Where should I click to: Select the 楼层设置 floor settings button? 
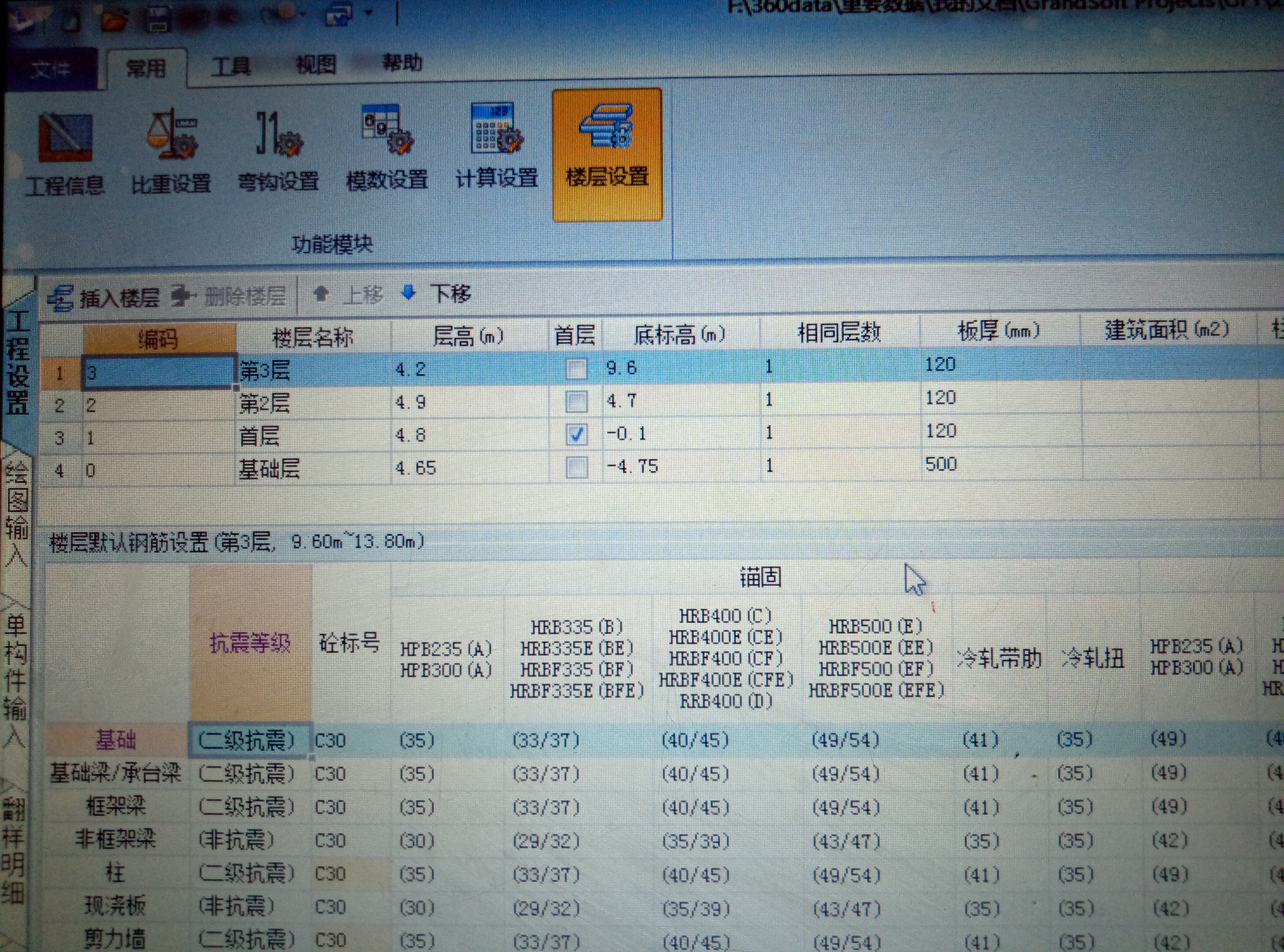pyautogui.click(x=608, y=154)
